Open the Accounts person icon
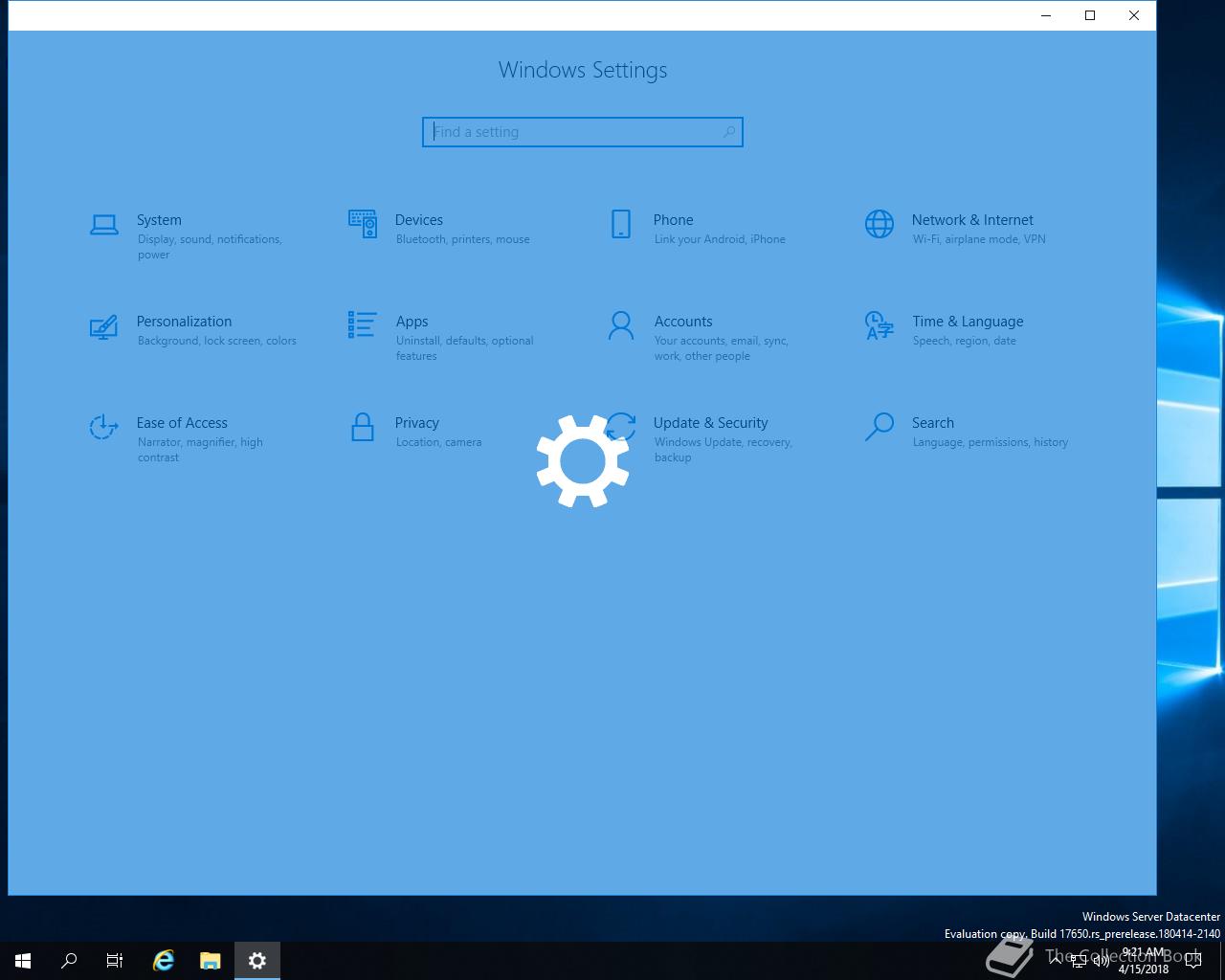Image resolution: width=1225 pixels, height=980 pixels. click(x=621, y=325)
